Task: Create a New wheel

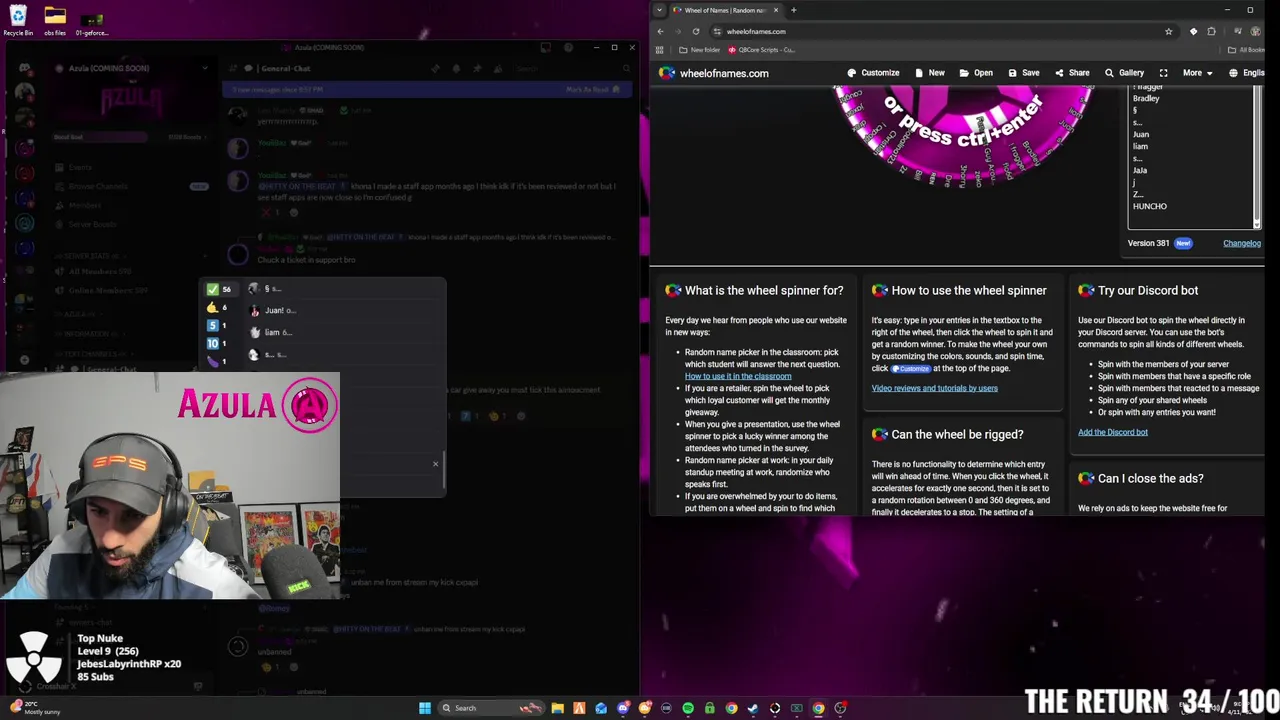Action: [x=930, y=73]
